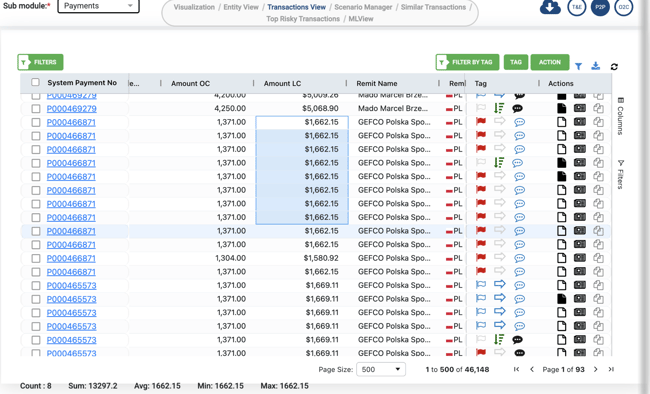Open the MLView tab

coord(361,19)
